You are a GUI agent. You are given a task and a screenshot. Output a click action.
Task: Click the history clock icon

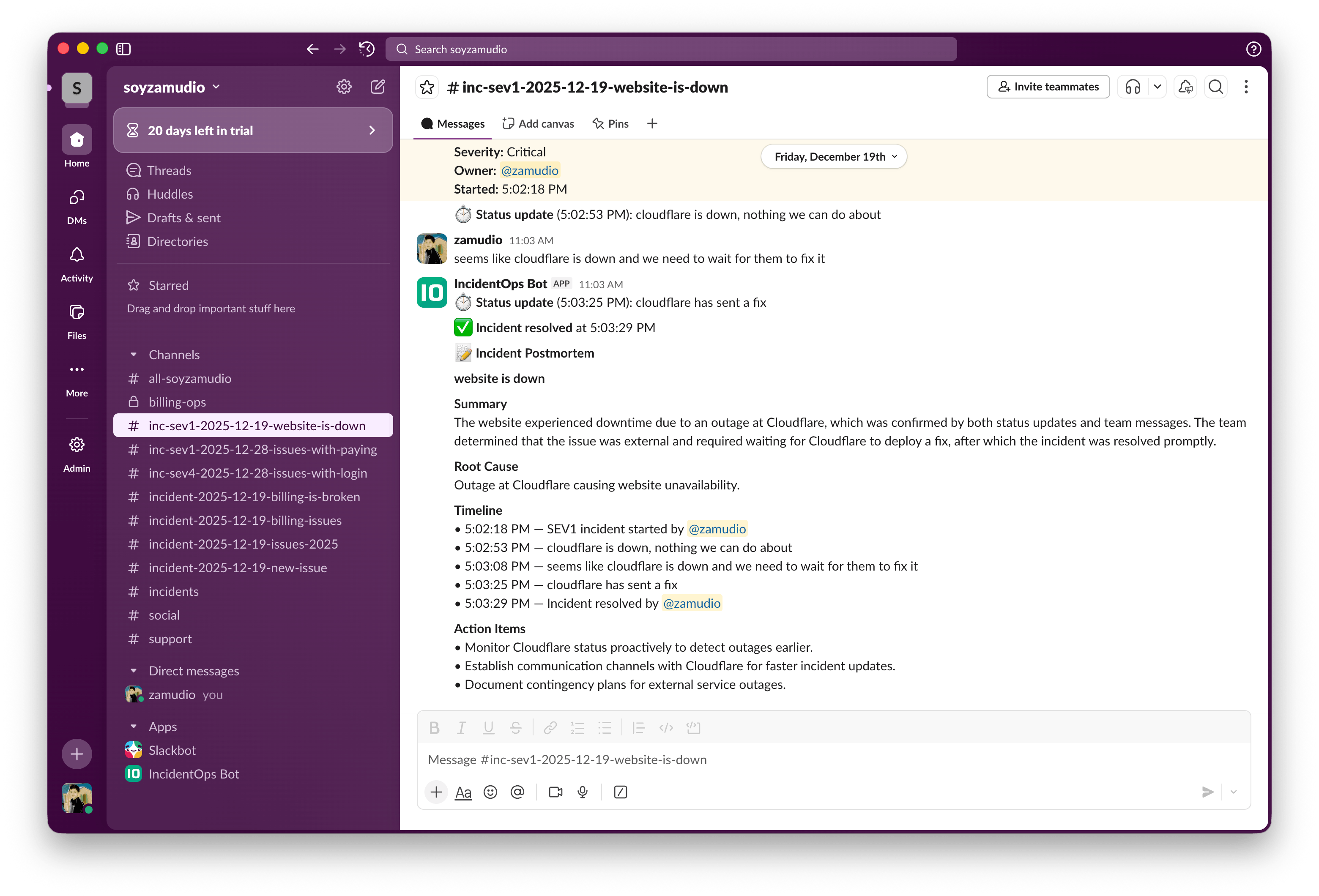click(x=367, y=49)
